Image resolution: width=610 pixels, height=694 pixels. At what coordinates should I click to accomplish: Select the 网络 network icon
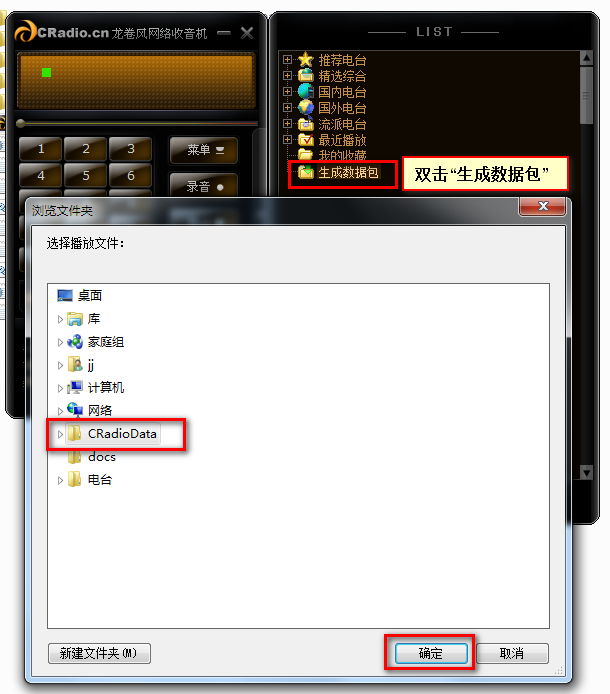click(x=75, y=410)
